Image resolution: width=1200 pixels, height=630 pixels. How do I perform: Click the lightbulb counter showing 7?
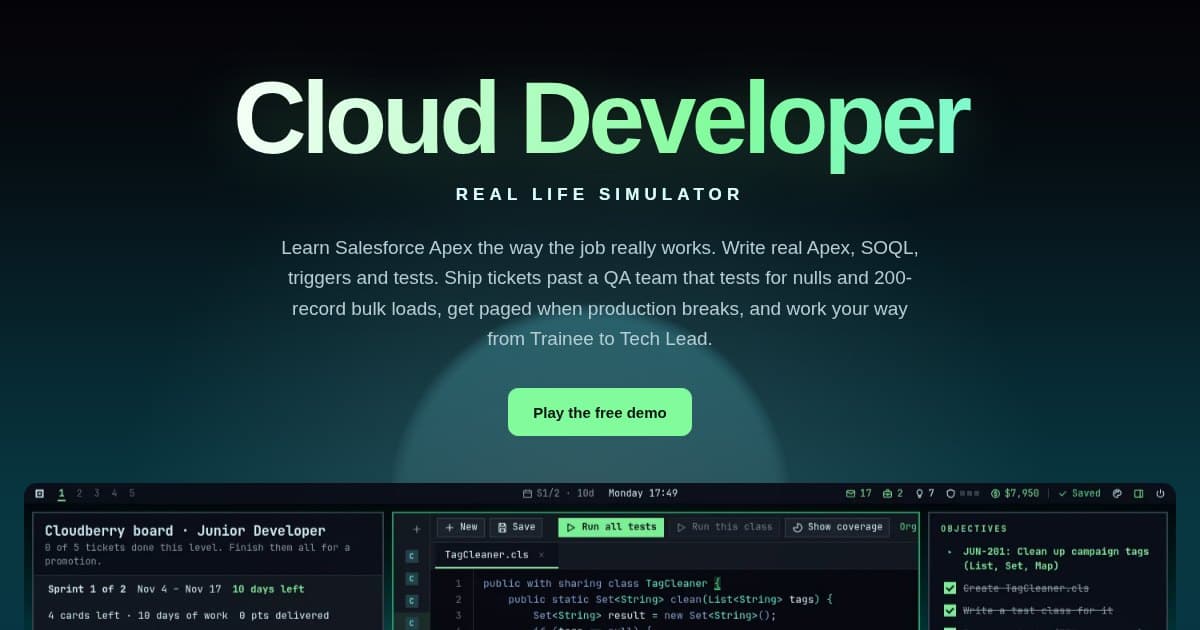(x=924, y=493)
